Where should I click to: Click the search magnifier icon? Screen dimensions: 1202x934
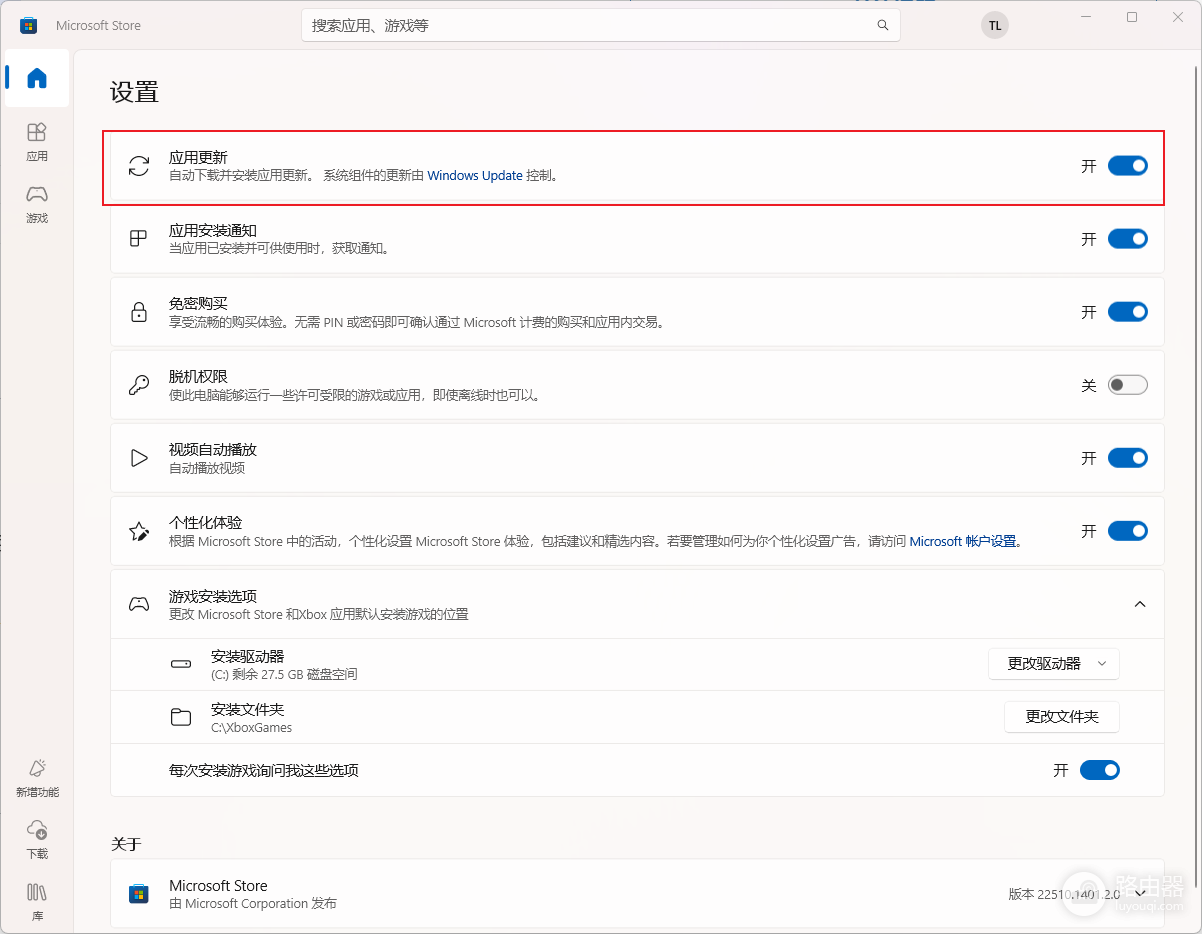883,25
